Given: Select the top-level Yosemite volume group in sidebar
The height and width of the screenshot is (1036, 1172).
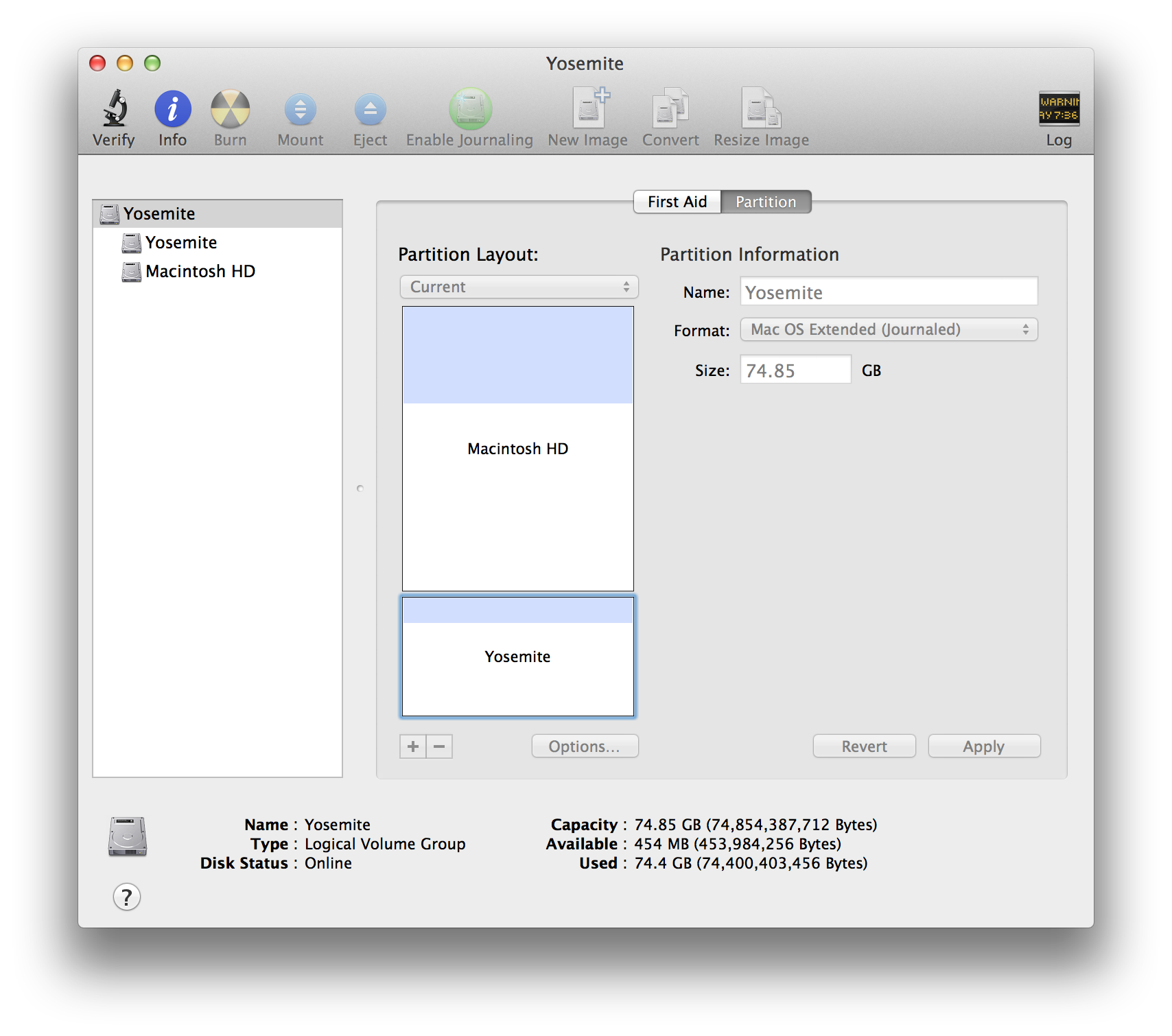Looking at the screenshot, I should [x=218, y=213].
